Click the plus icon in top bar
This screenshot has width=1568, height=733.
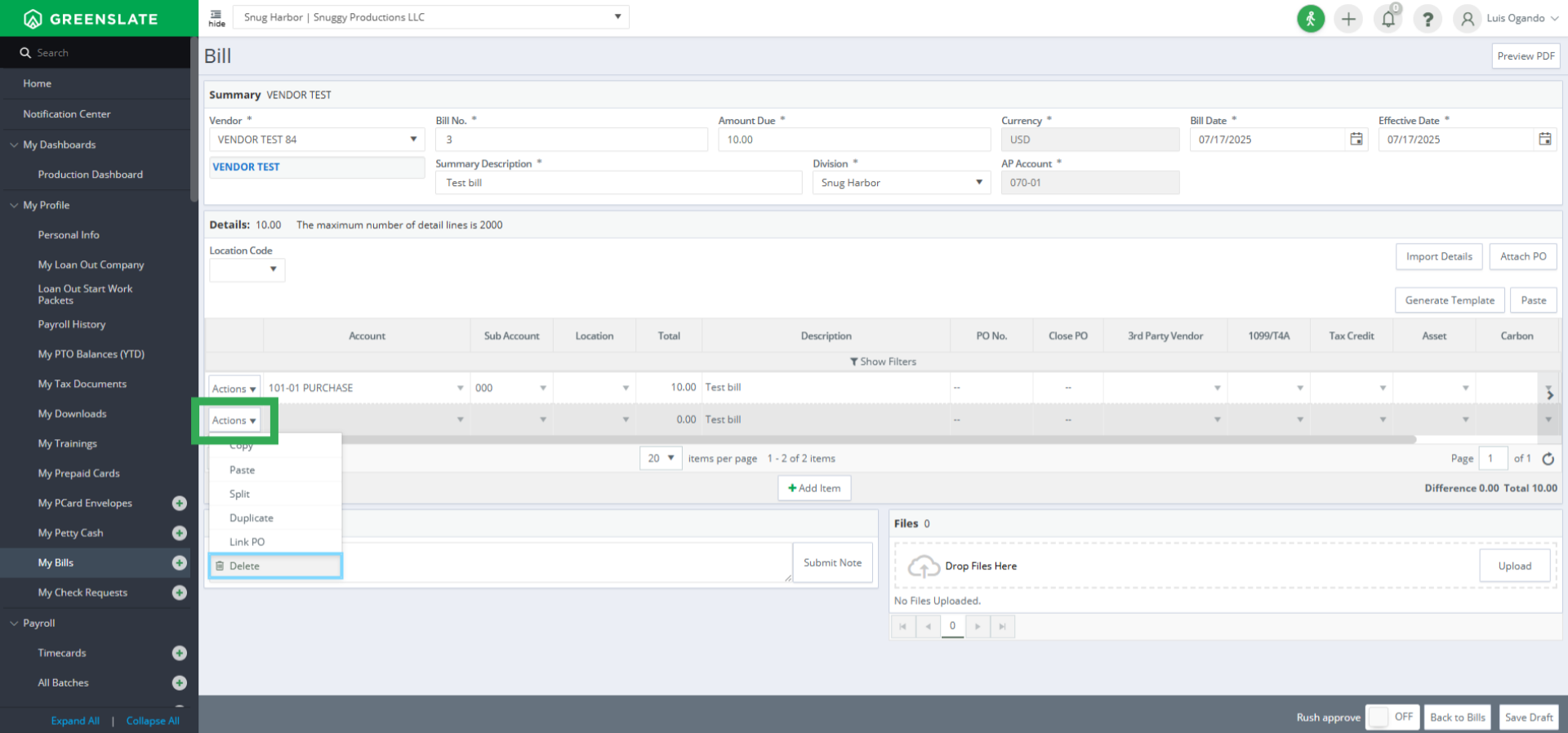[x=1348, y=19]
